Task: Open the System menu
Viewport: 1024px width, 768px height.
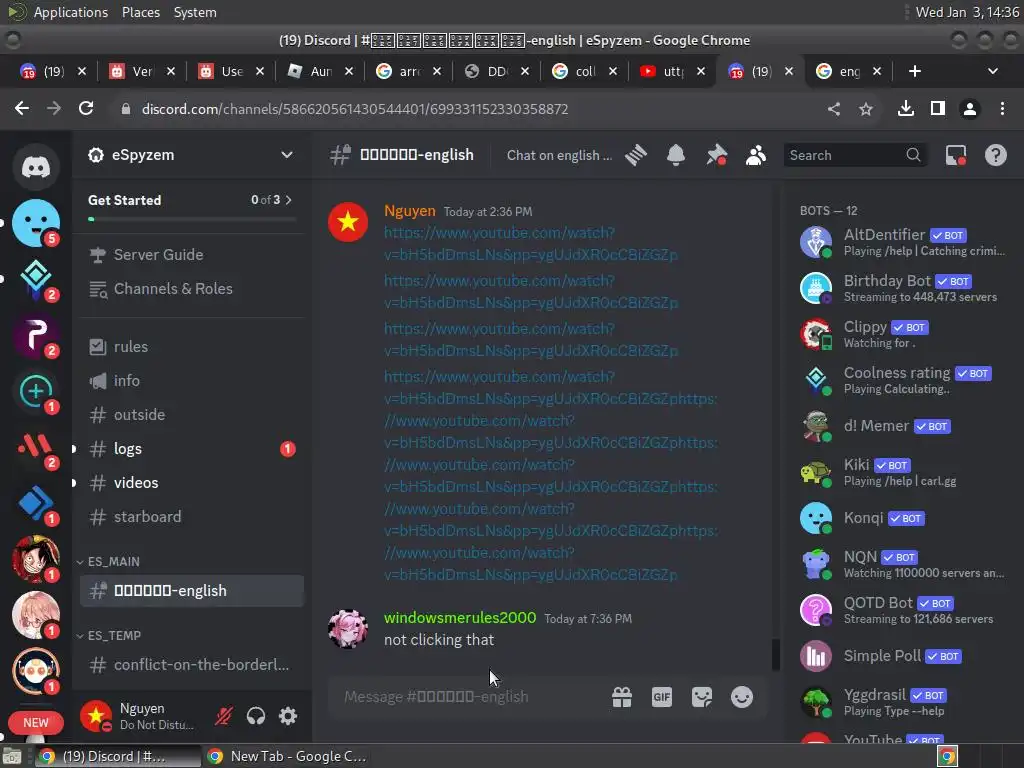Action: pos(195,12)
